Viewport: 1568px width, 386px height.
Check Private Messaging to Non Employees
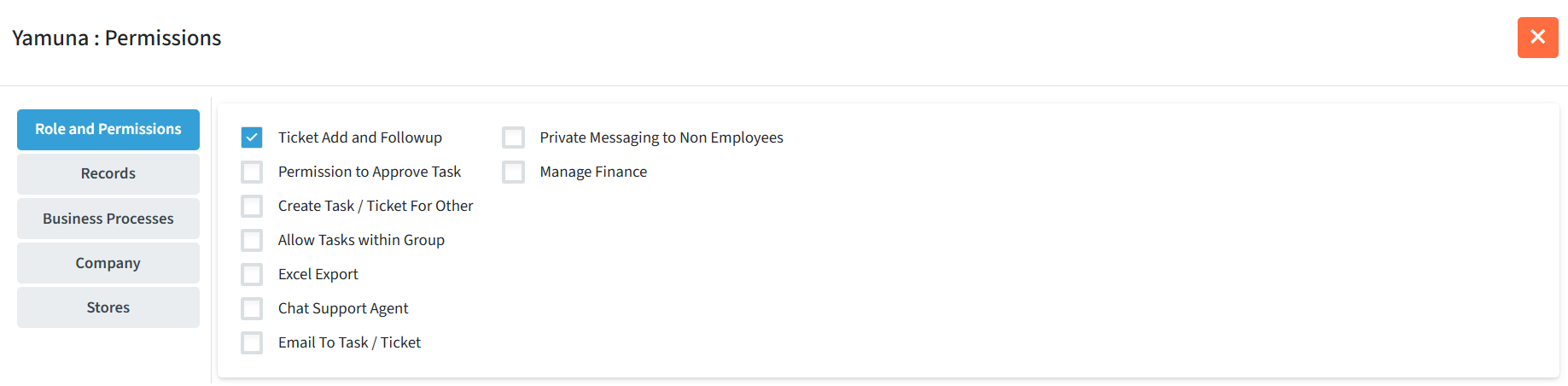pos(513,137)
